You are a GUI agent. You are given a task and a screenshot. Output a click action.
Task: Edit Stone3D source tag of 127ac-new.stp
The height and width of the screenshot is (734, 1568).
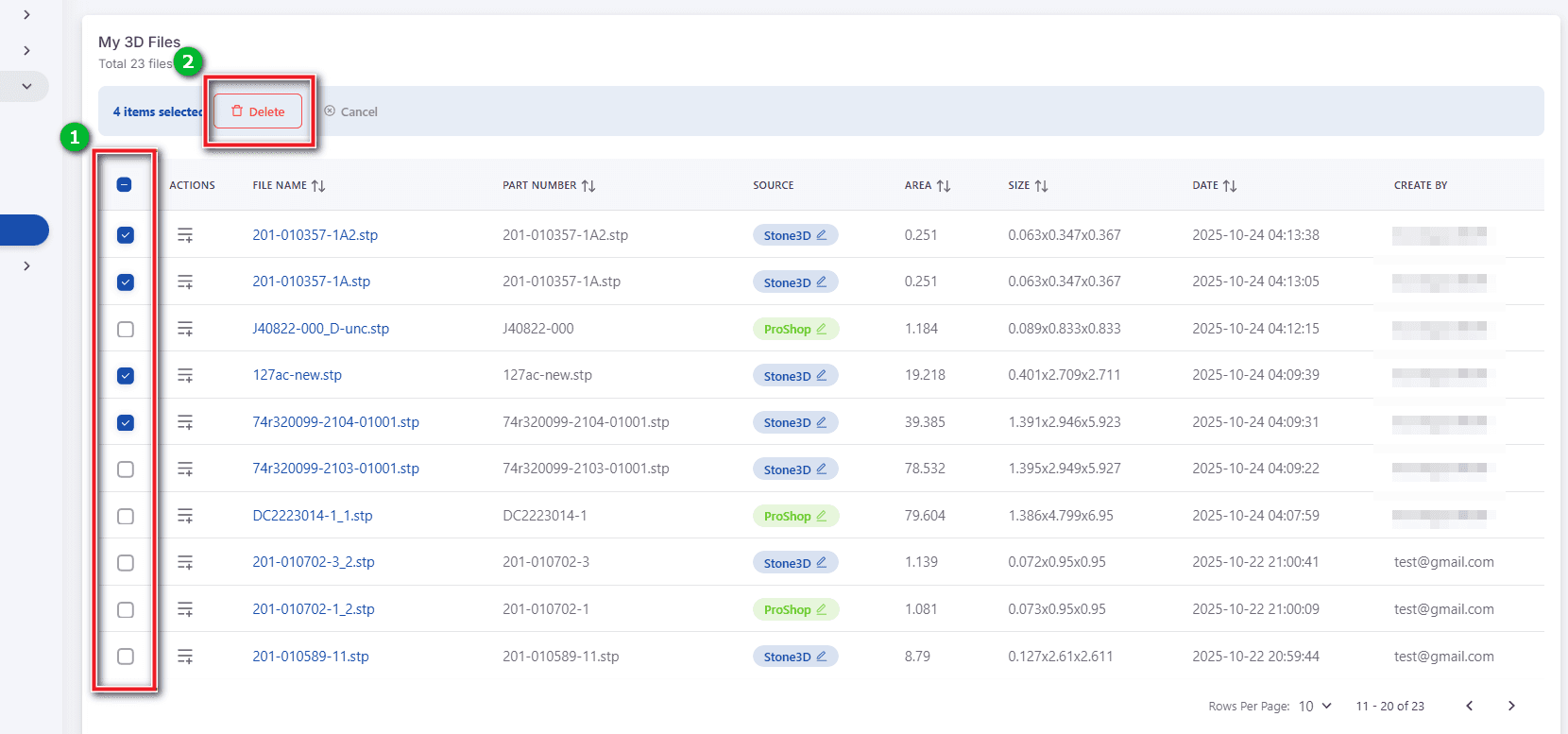click(x=822, y=375)
